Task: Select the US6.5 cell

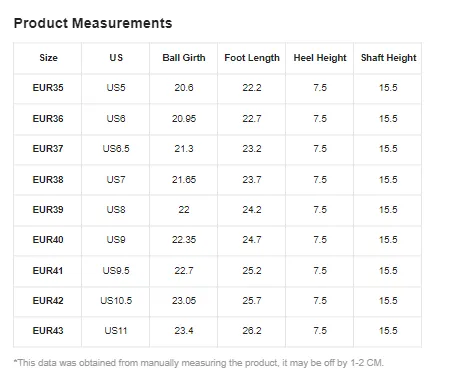Action: click(116, 149)
